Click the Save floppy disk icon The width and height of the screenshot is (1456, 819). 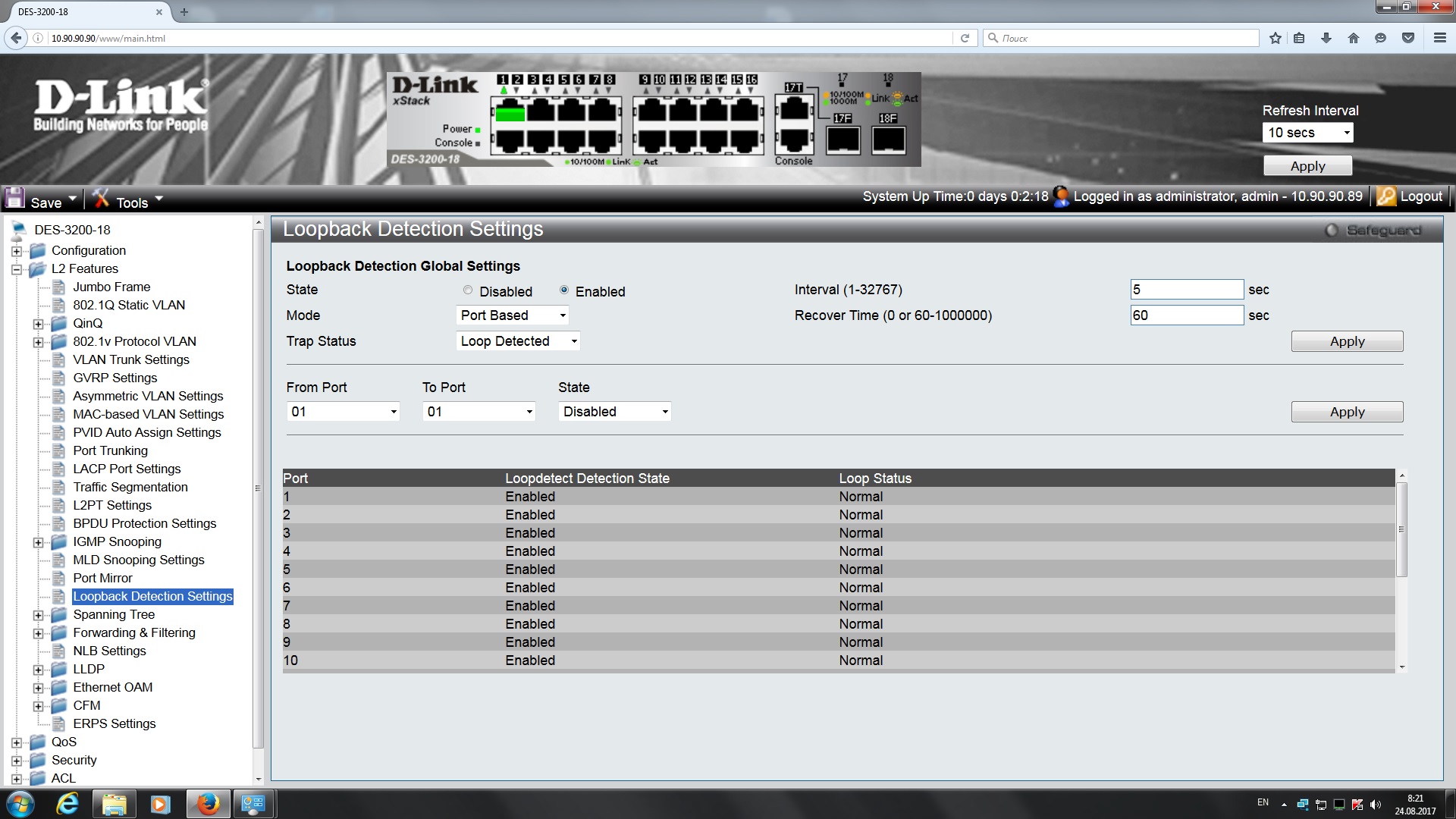(x=15, y=199)
